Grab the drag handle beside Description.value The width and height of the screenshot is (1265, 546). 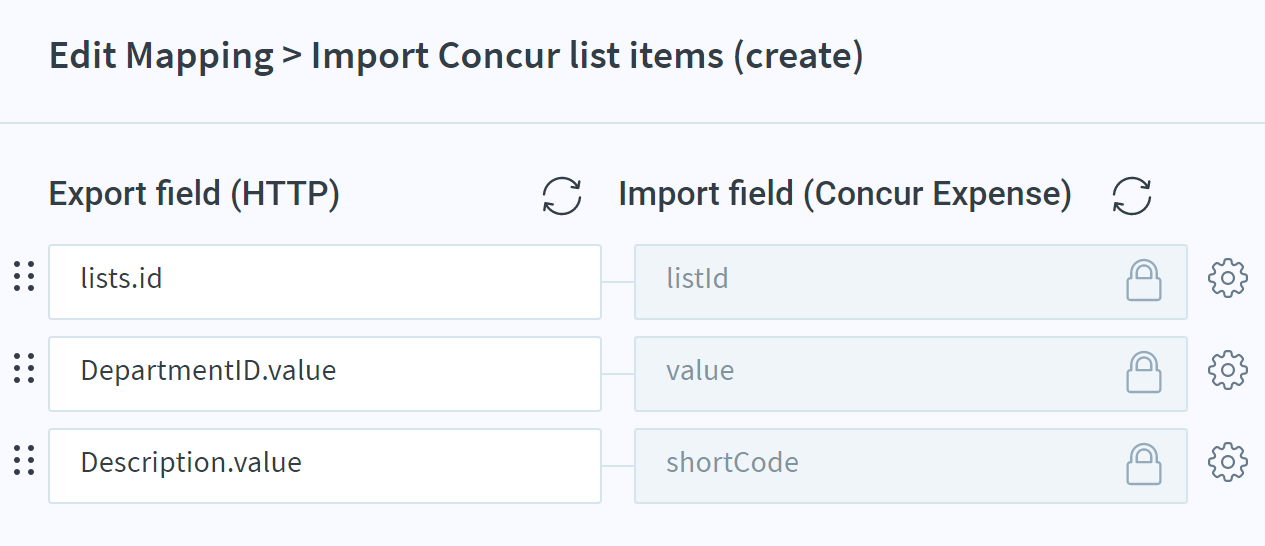[24, 461]
